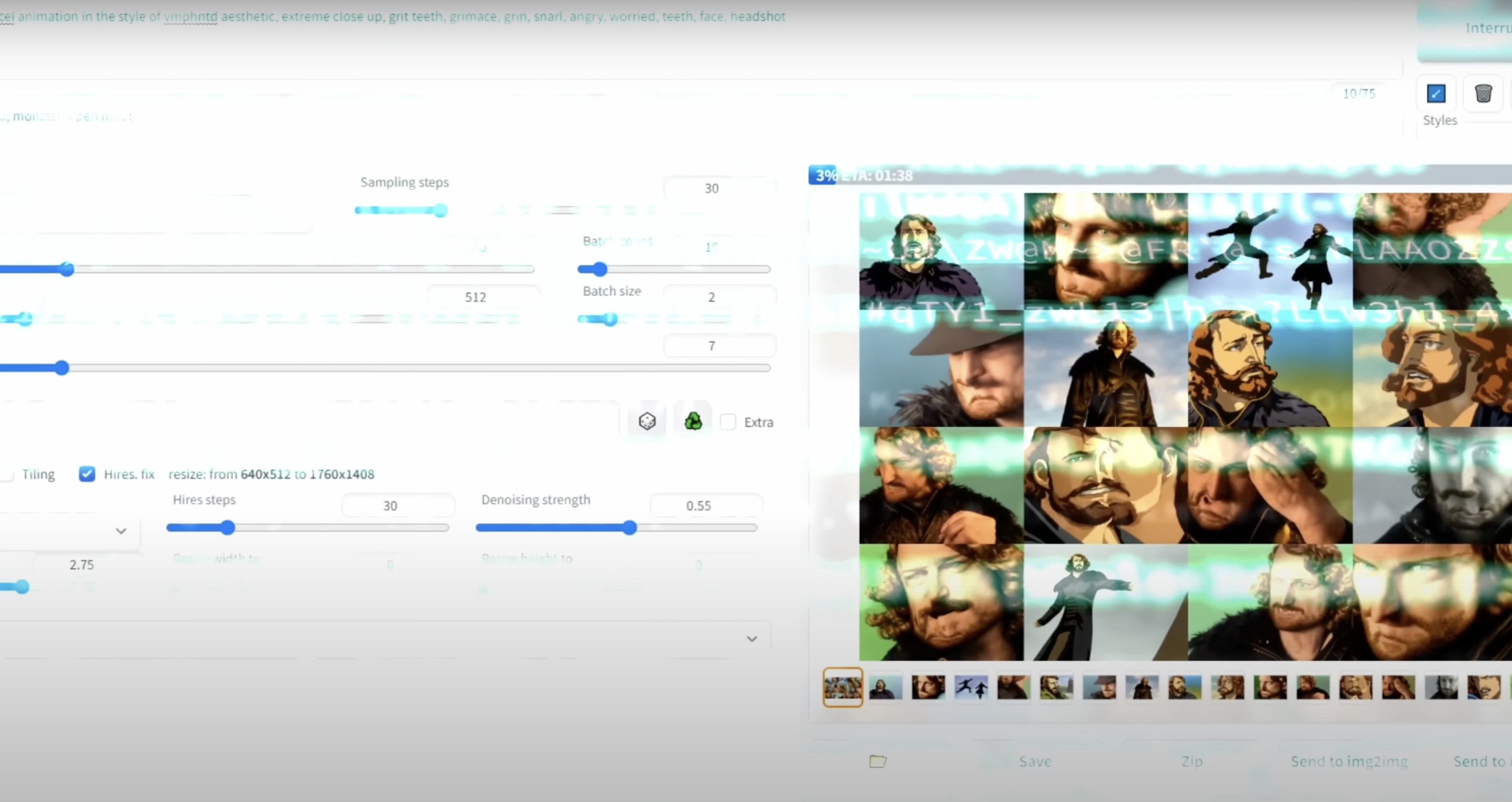Click the Save button
This screenshot has height=802, width=1512.
tap(1035, 761)
